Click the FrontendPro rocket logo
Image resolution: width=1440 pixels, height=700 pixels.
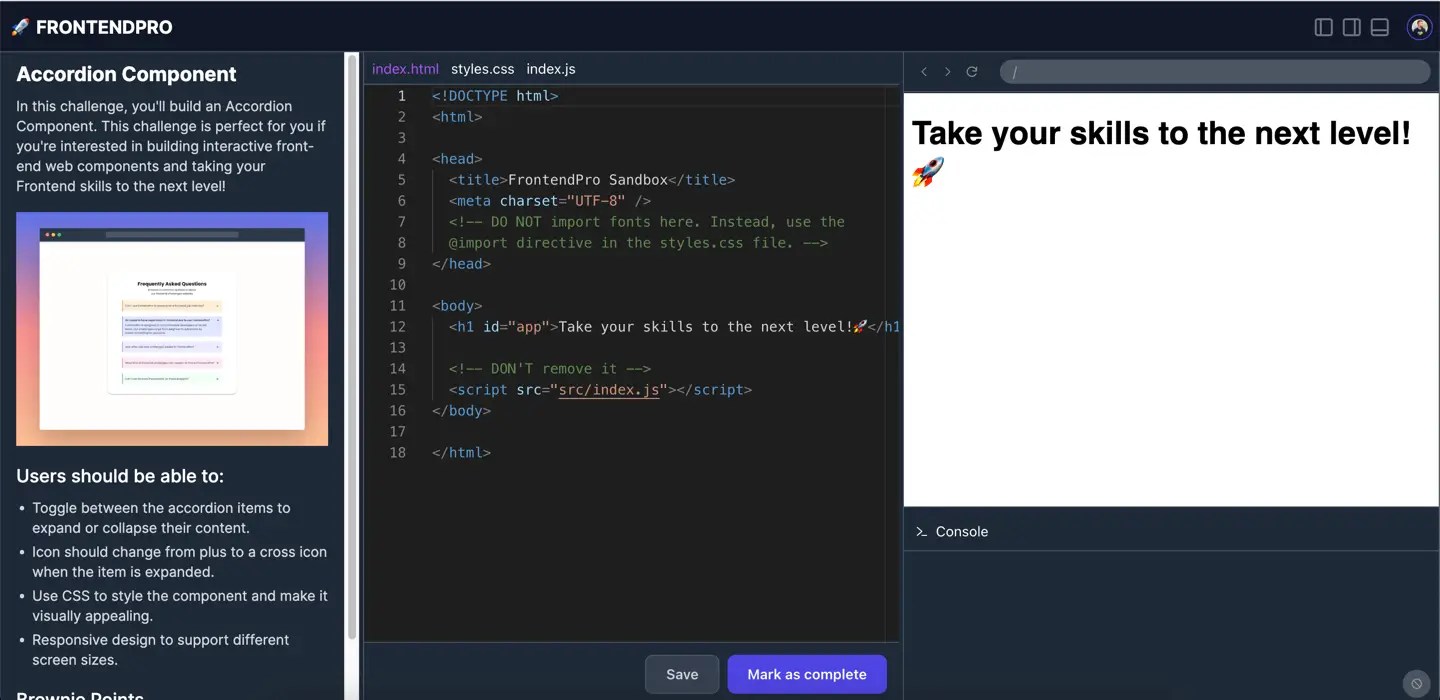20,26
